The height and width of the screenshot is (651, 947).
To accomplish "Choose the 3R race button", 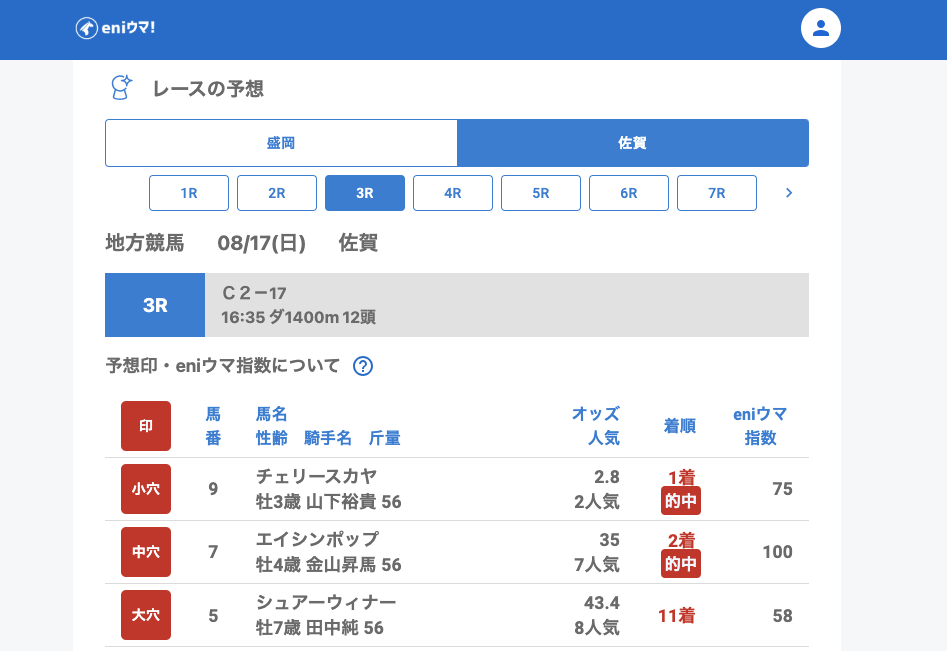I will [x=365, y=193].
